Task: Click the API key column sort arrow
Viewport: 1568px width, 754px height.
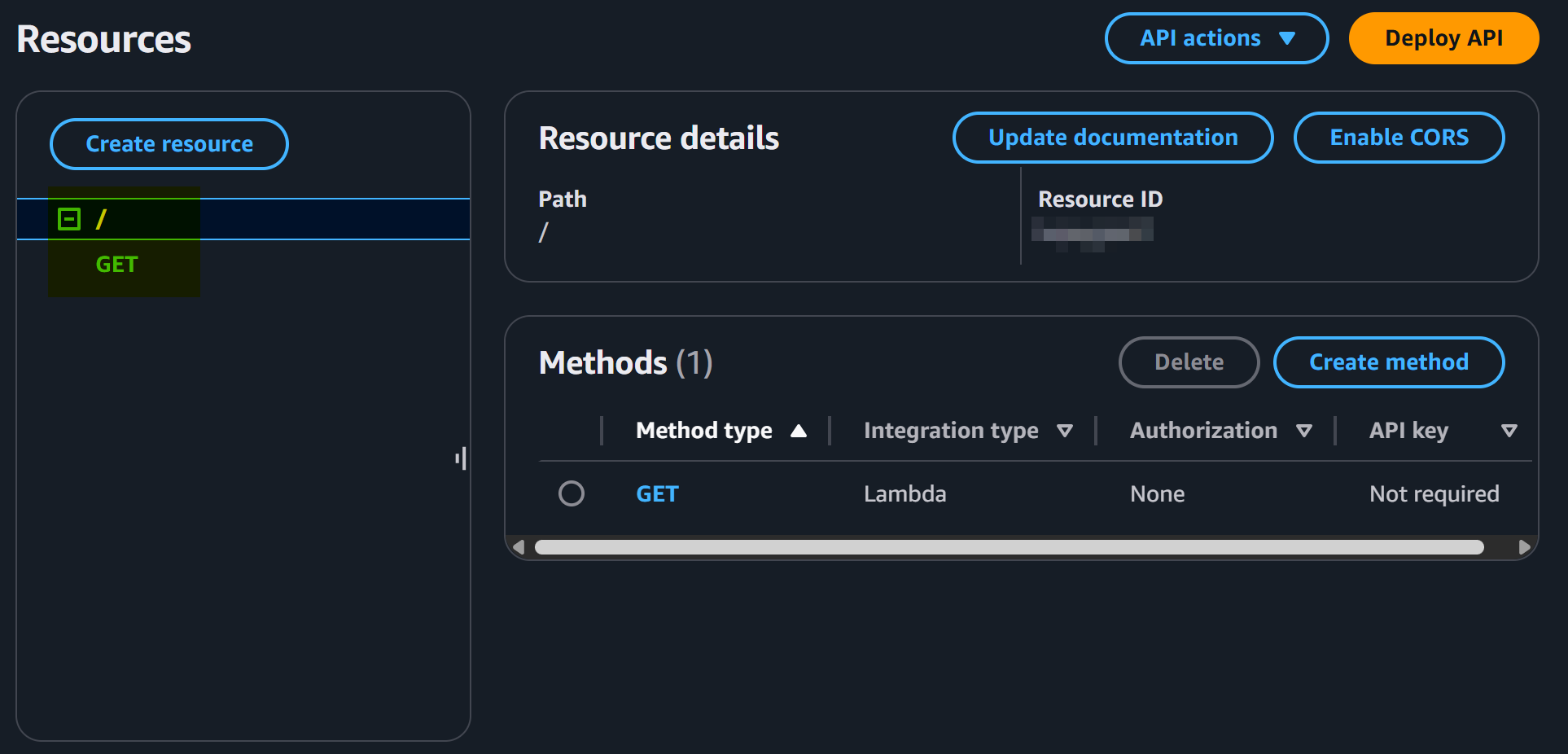Action: tap(1509, 431)
